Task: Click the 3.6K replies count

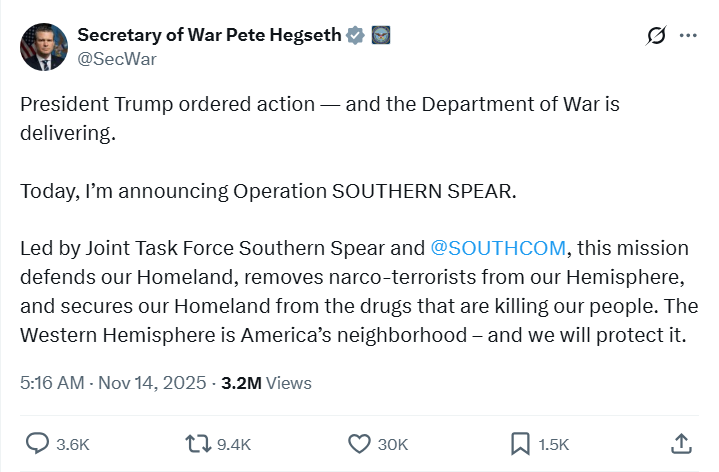Action: point(72,444)
